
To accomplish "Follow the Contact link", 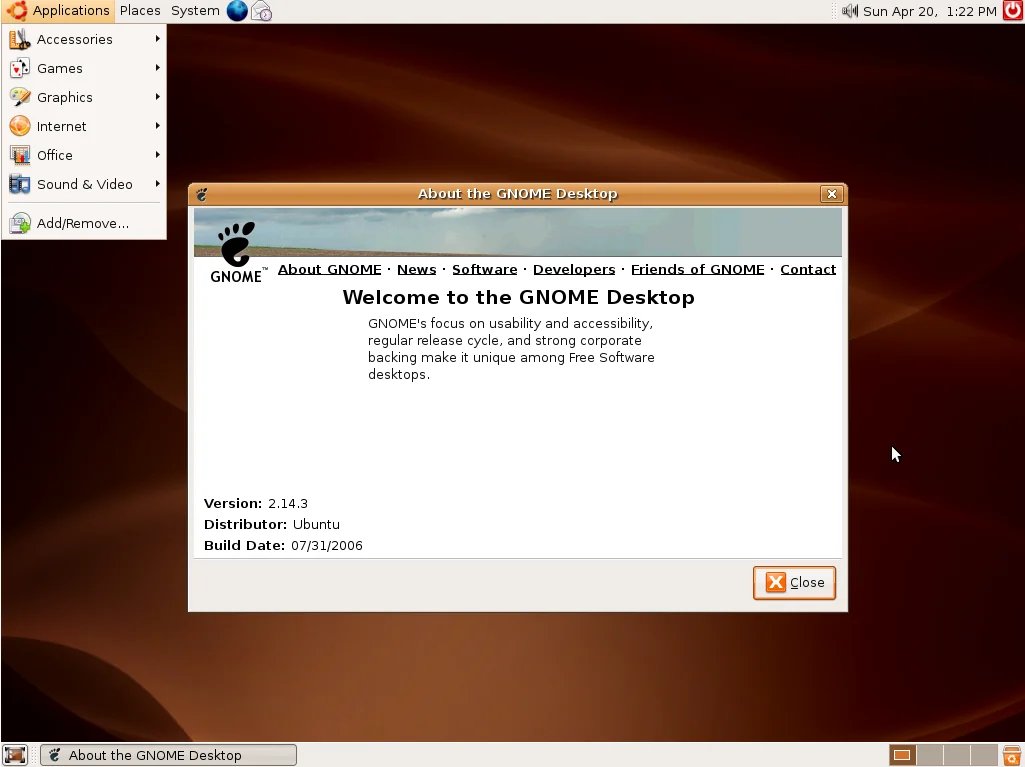I will 808,269.
